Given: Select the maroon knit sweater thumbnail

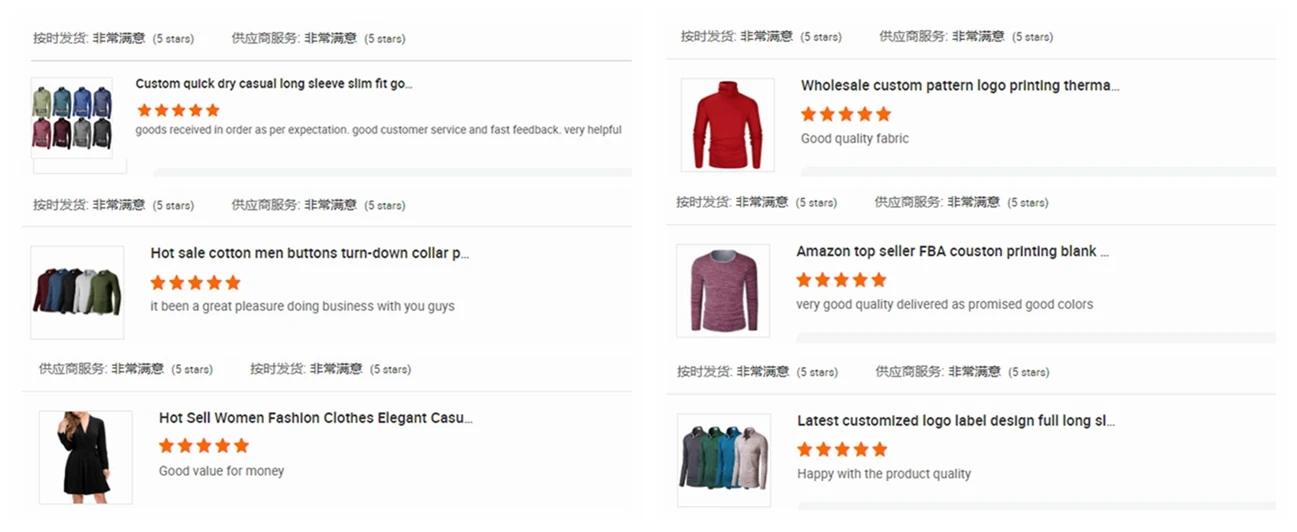Looking at the screenshot, I should (723, 290).
